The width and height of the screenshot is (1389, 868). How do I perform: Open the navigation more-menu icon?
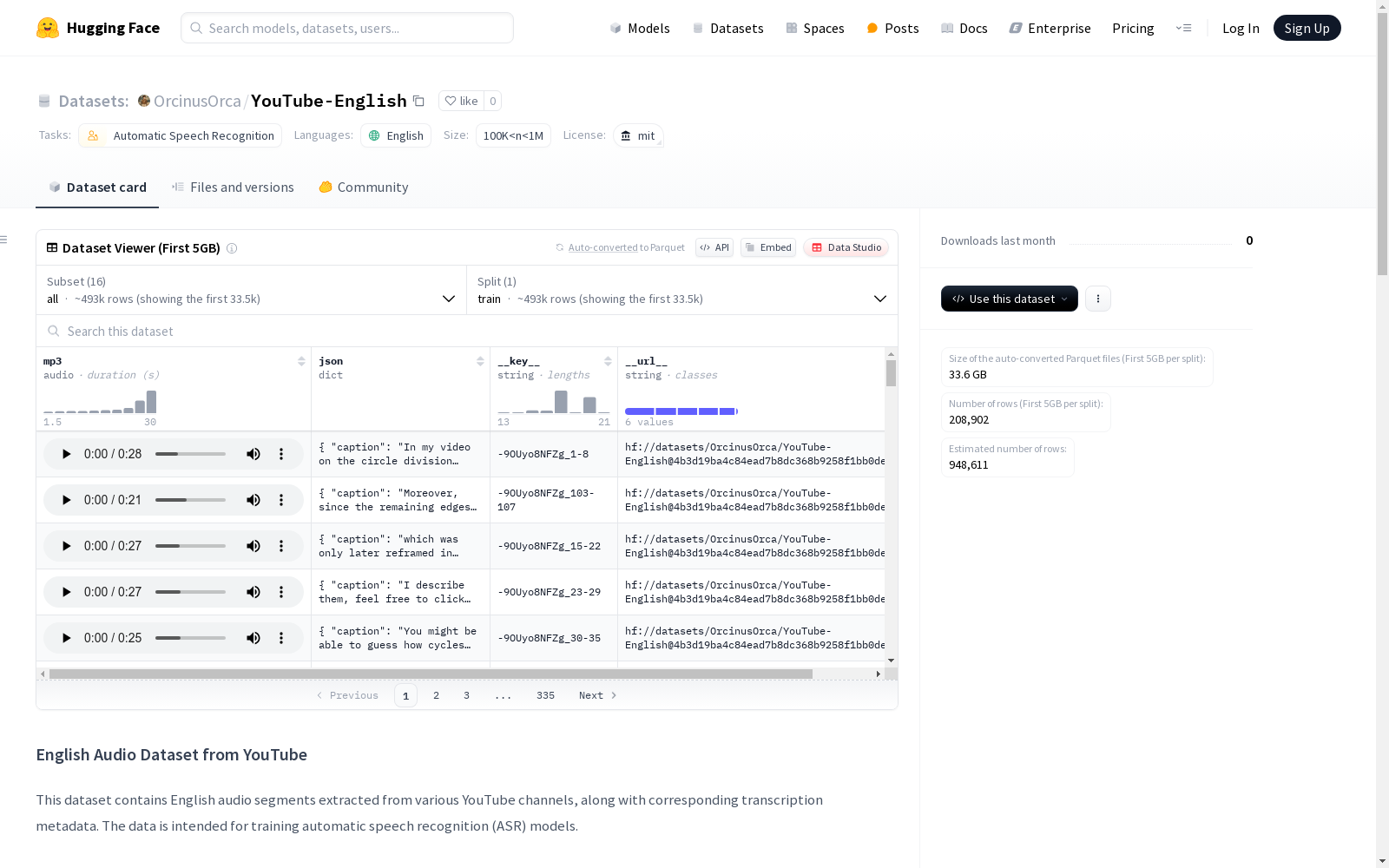coord(1183,28)
